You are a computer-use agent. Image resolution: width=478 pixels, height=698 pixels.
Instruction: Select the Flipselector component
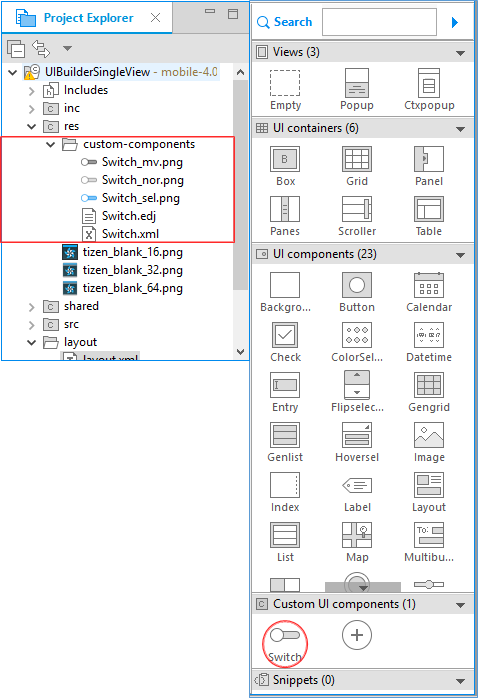(x=356, y=392)
